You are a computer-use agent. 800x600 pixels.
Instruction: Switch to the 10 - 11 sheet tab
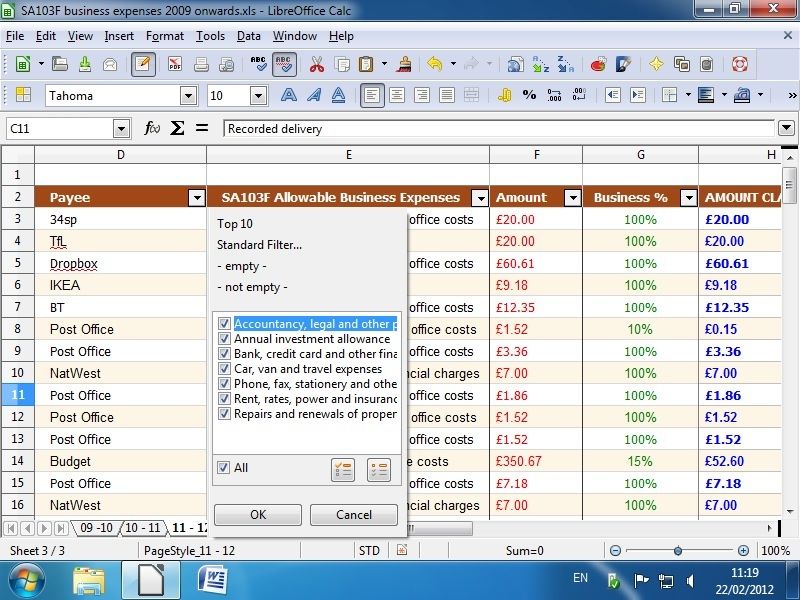[x=143, y=528]
